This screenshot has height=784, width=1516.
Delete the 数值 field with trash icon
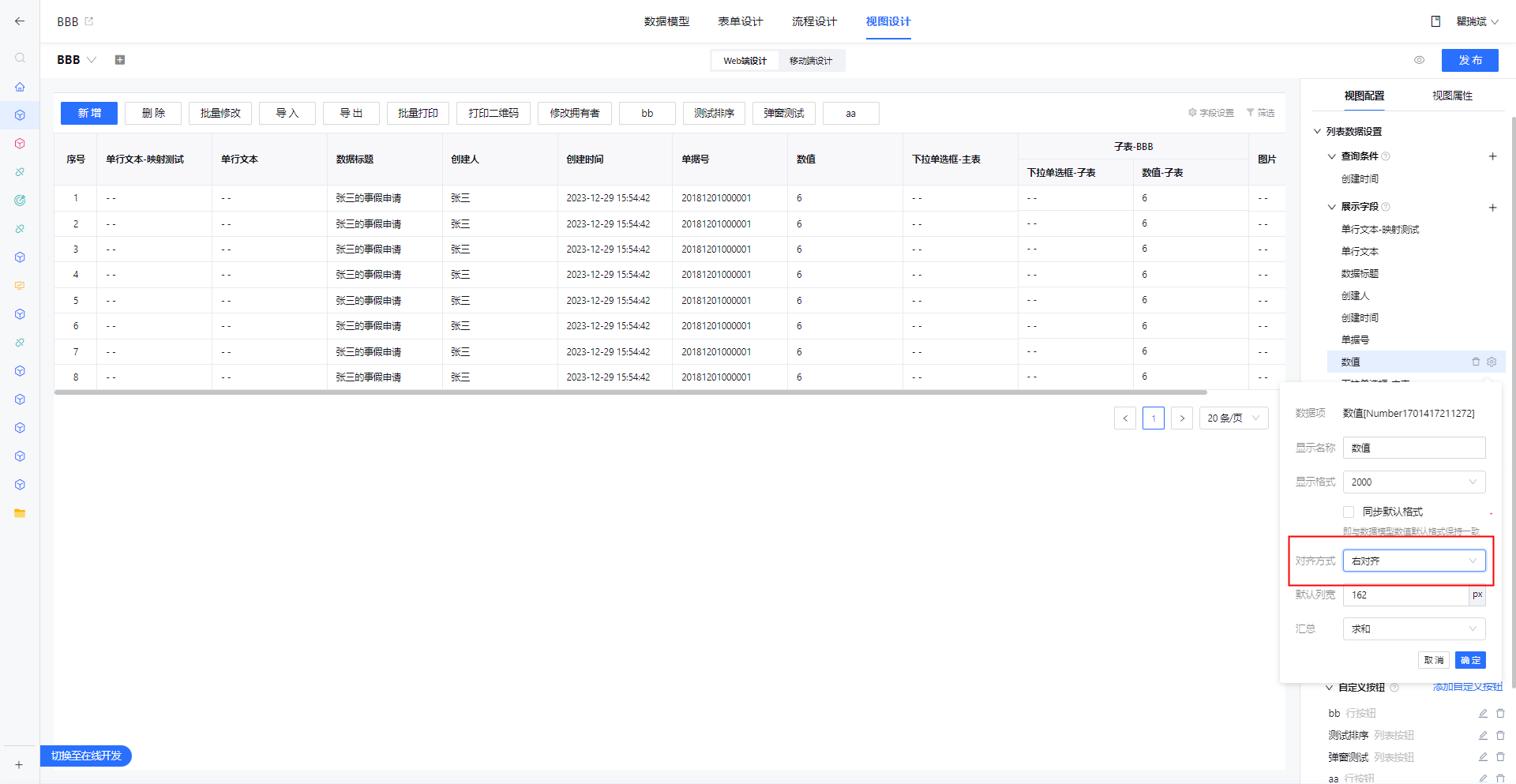click(1476, 362)
